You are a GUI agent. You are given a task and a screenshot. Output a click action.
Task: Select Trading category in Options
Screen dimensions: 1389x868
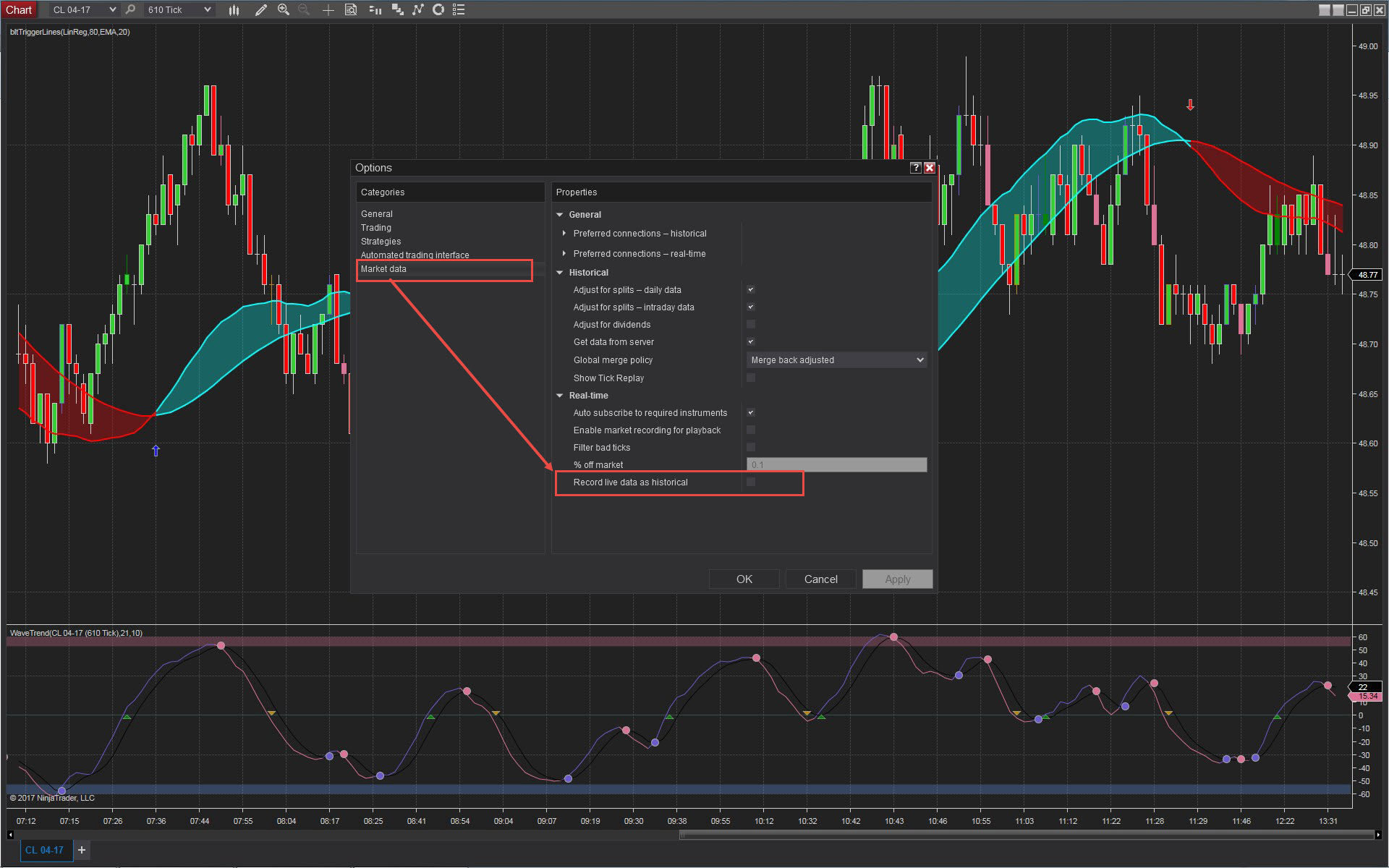click(x=376, y=228)
